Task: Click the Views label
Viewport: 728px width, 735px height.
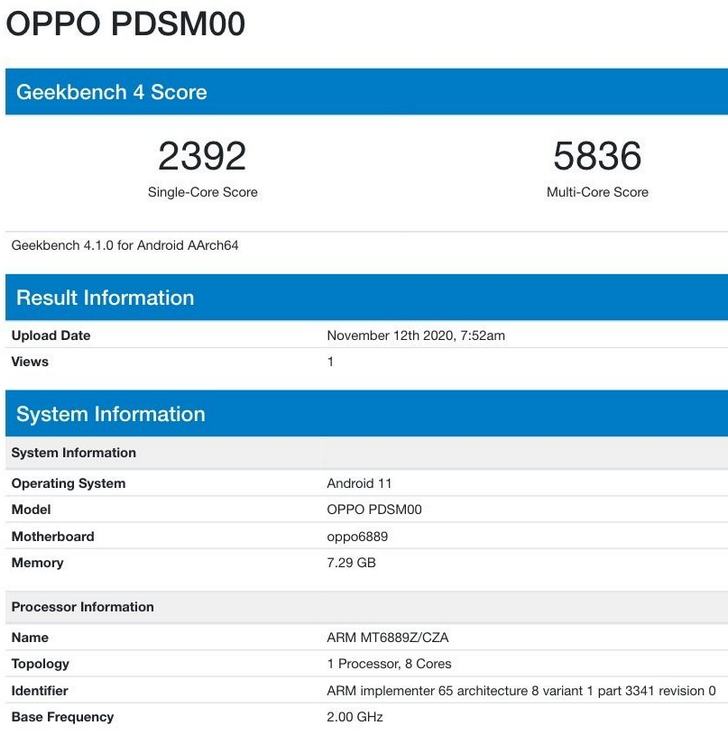Action: [x=30, y=361]
